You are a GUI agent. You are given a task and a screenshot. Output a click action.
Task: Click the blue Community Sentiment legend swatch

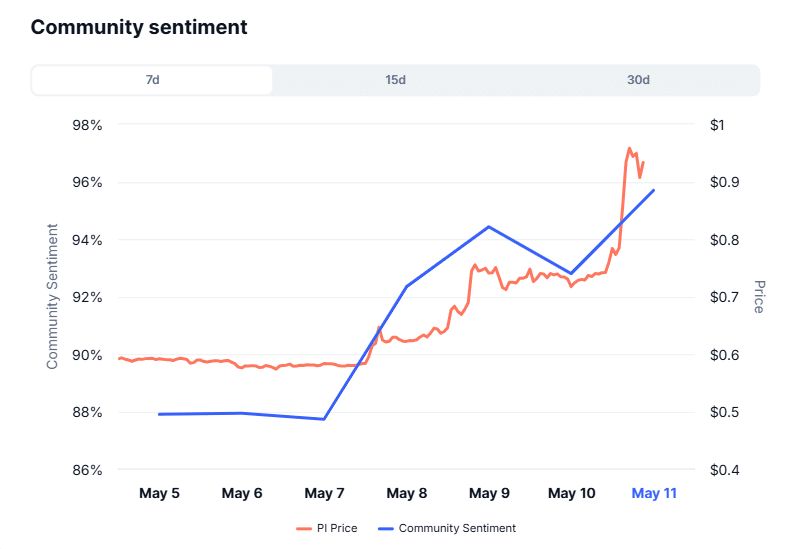click(x=386, y=529)
